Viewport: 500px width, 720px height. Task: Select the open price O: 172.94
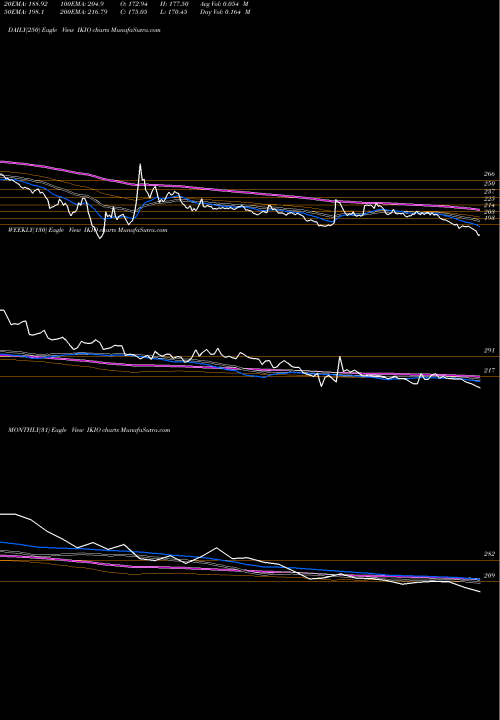click(134, 4)
